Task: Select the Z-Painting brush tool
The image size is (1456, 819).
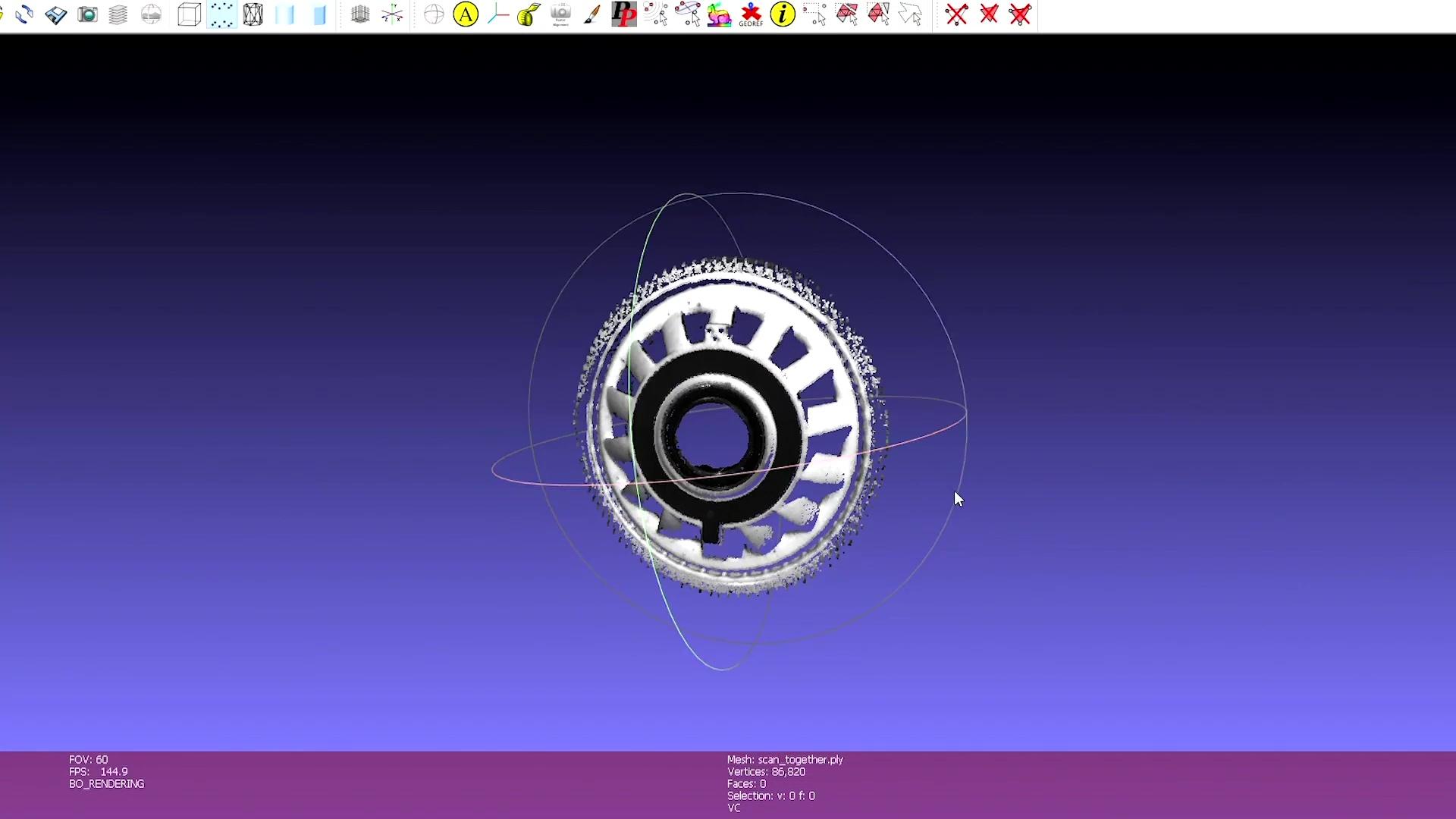Action: pos(592,14)
